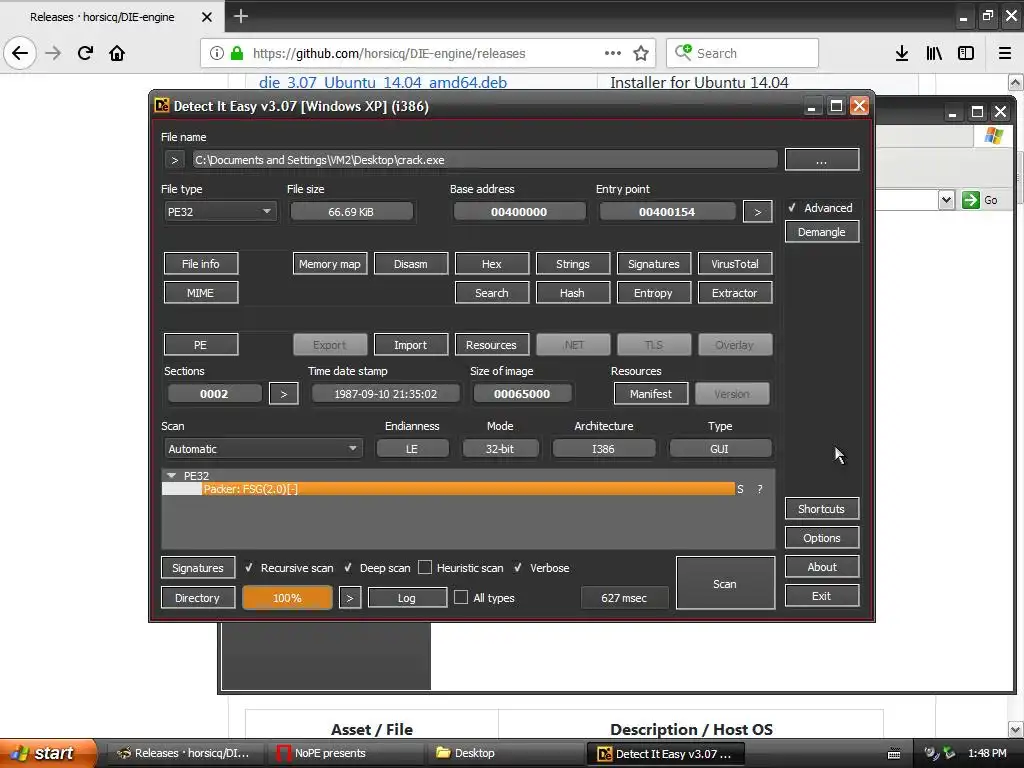
Task: Click the file name path field
Action: (x=485, y=160)
